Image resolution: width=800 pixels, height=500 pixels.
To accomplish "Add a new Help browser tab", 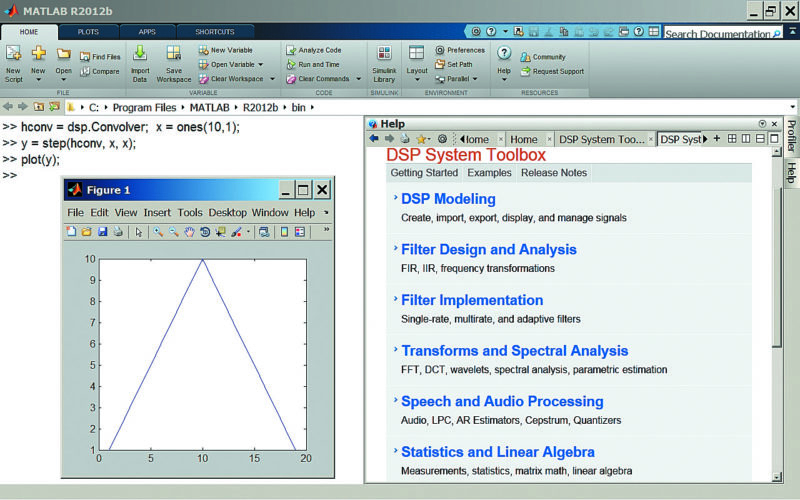I will (717, 138).
